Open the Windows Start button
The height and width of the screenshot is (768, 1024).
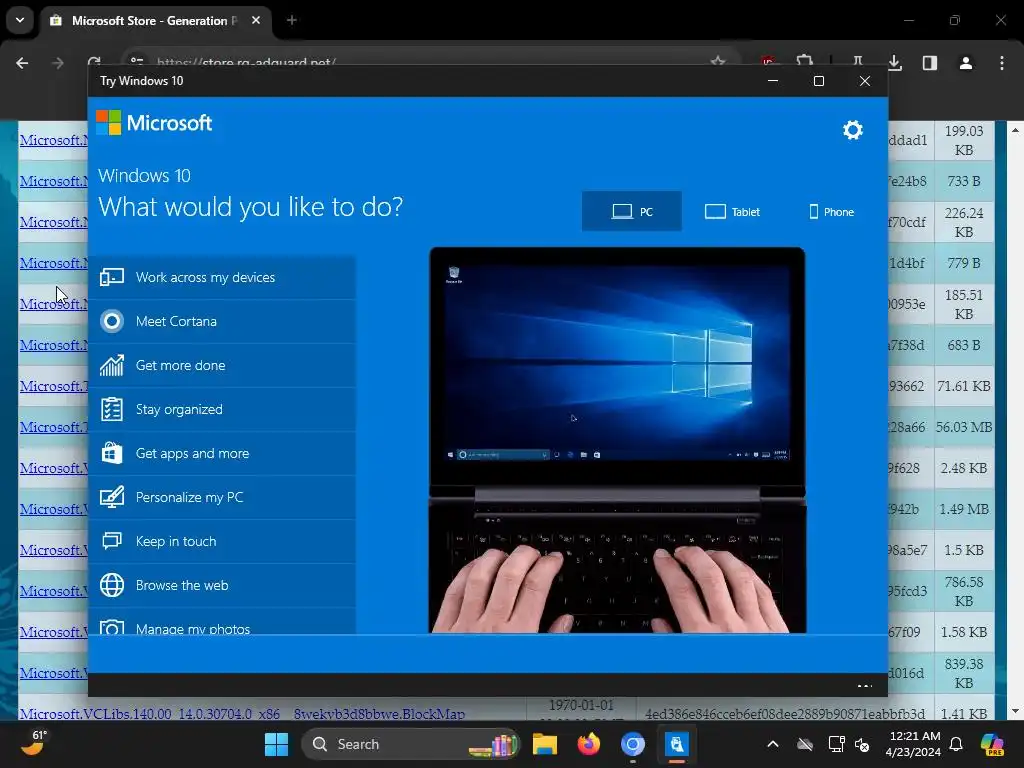[276, 744]
